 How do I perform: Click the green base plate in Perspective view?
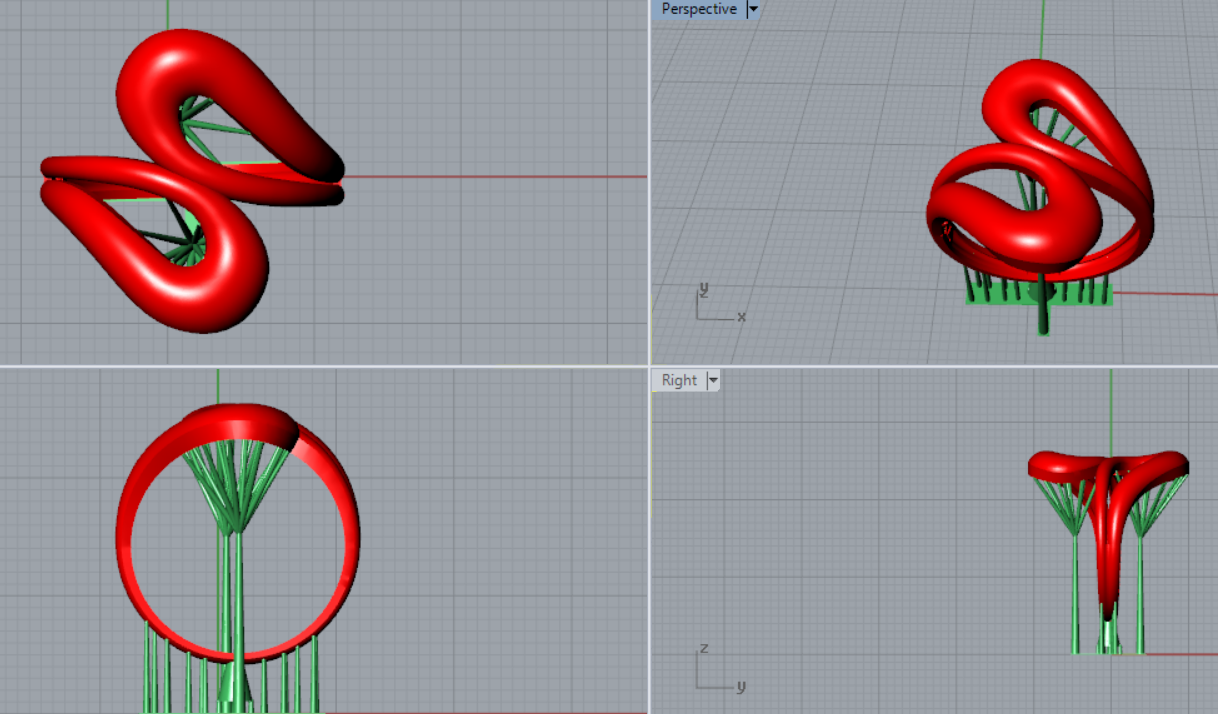click(x=1084, y=295)
